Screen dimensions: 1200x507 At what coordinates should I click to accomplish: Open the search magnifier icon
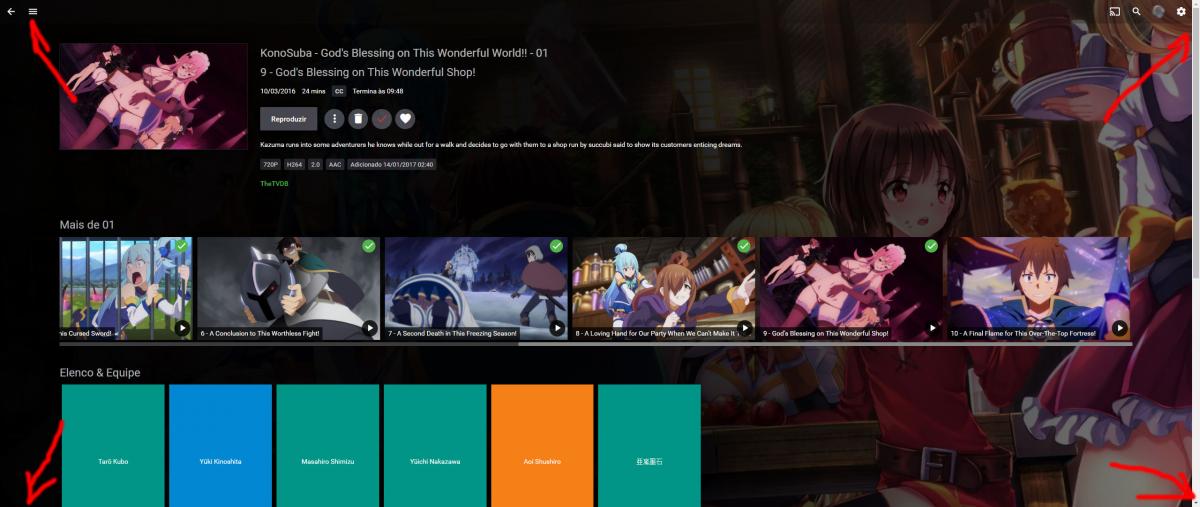(1136, 11)
